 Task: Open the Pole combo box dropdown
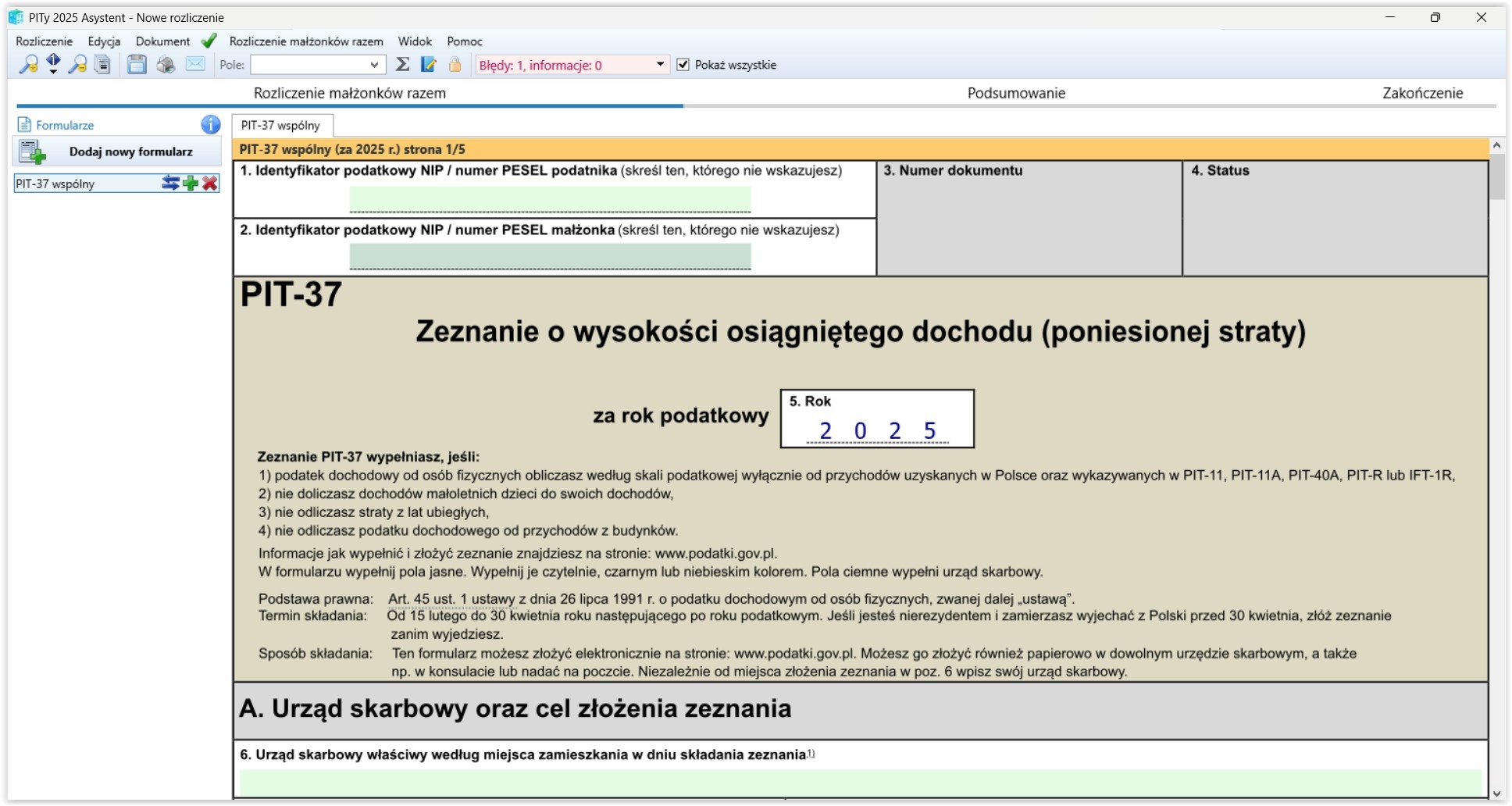[x=374, y=65]
